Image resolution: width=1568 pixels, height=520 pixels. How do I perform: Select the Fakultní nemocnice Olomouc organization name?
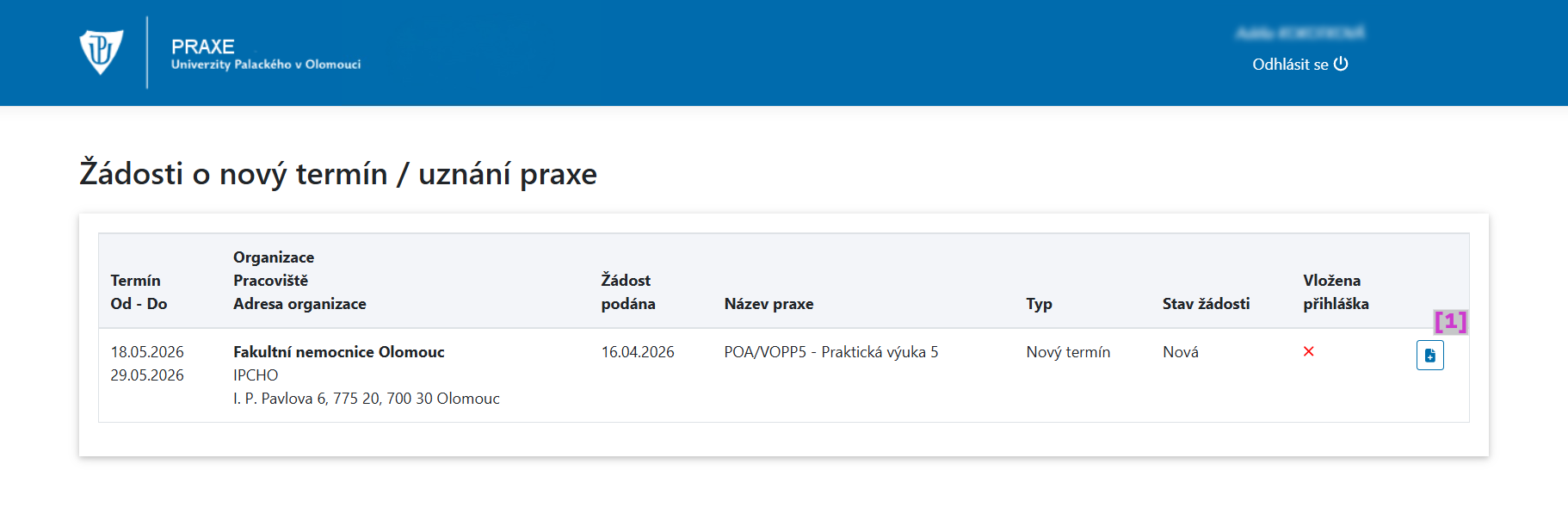tap(338, 352)
